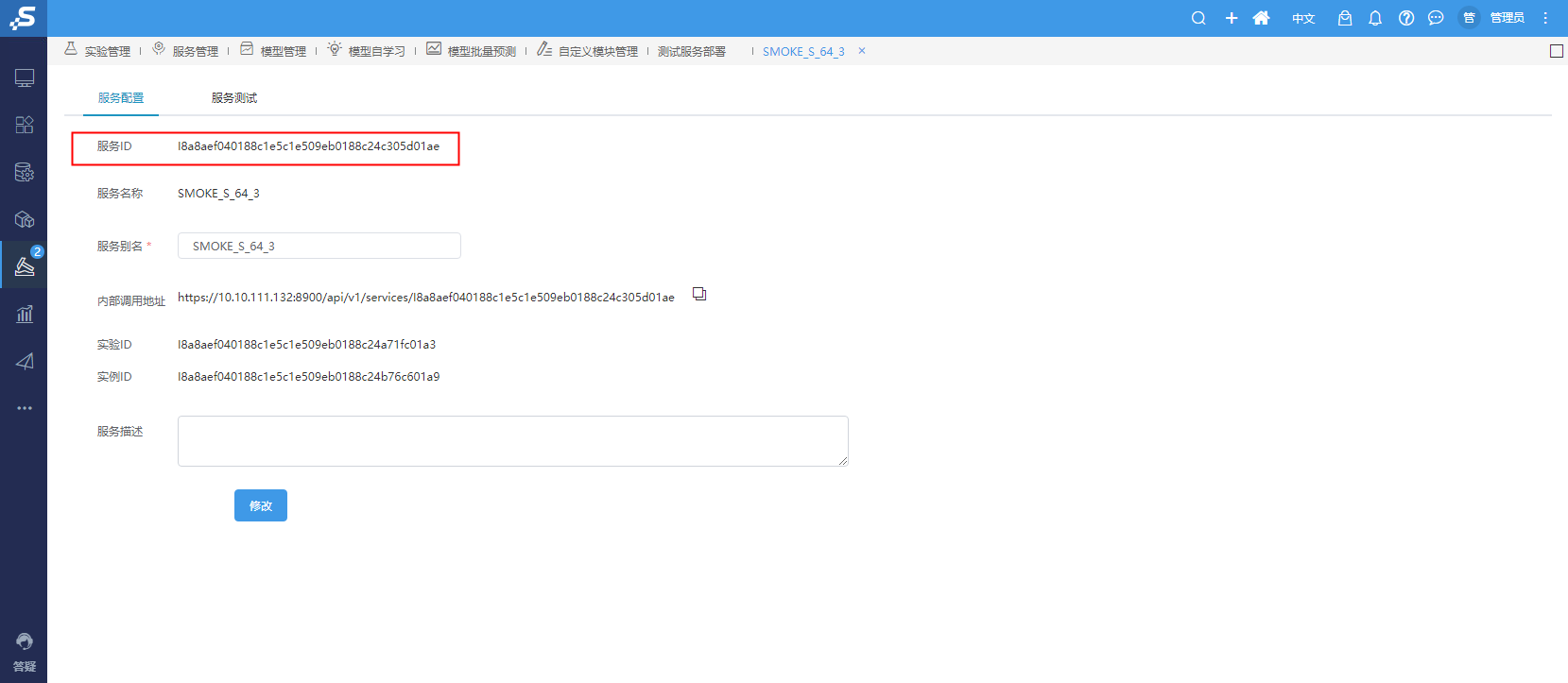Click the 服务描述 text area
This screenshot has width=1568, height=683.
click(513, 441)
